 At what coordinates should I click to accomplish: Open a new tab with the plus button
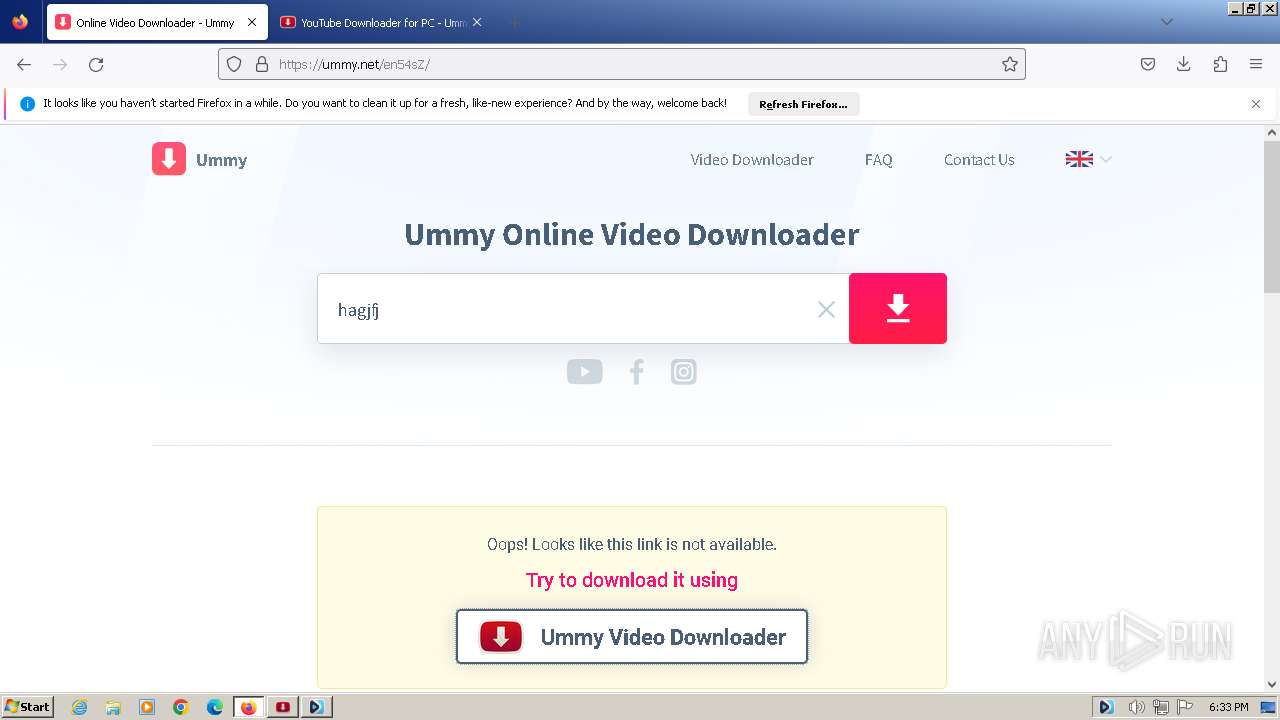(514, 22)
